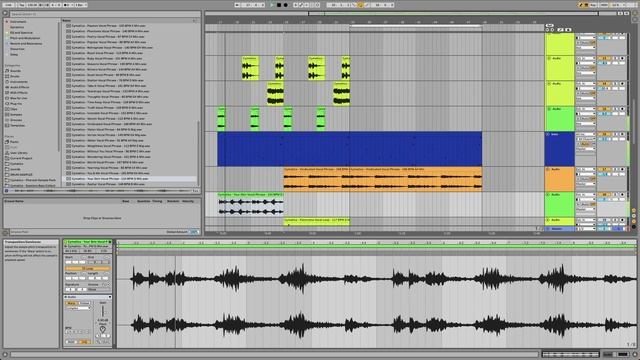Click the arrangement loop brace in scrub area

coord(416,26)
